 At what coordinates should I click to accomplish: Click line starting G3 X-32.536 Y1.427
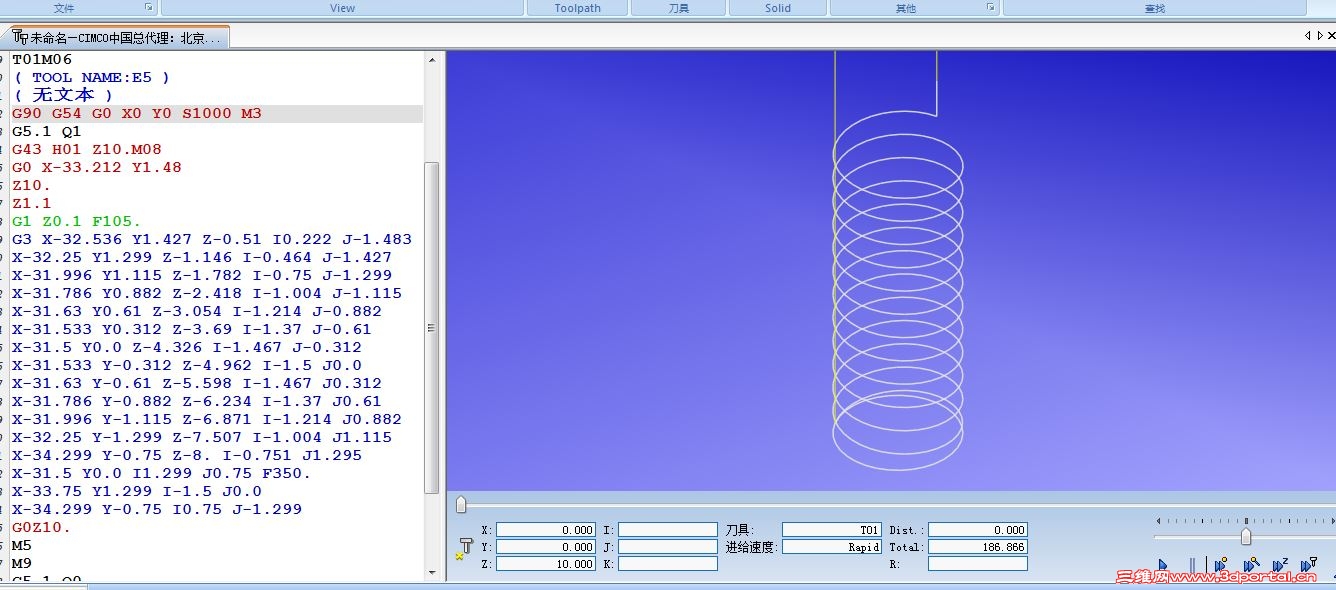click(212, 240)
